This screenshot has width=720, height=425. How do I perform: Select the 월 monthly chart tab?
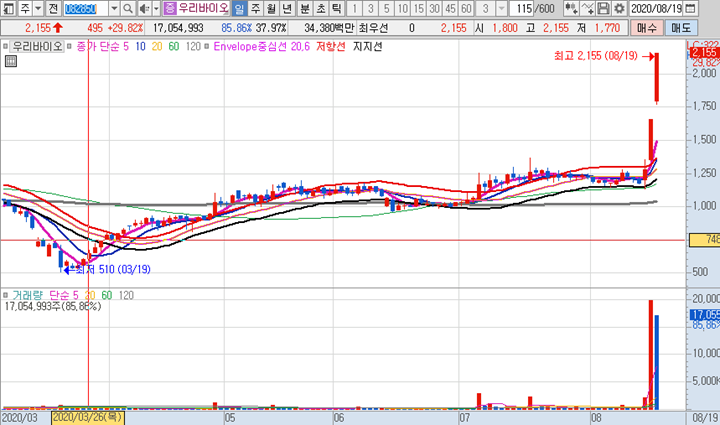pyautogui.click(x=271, y=8)
